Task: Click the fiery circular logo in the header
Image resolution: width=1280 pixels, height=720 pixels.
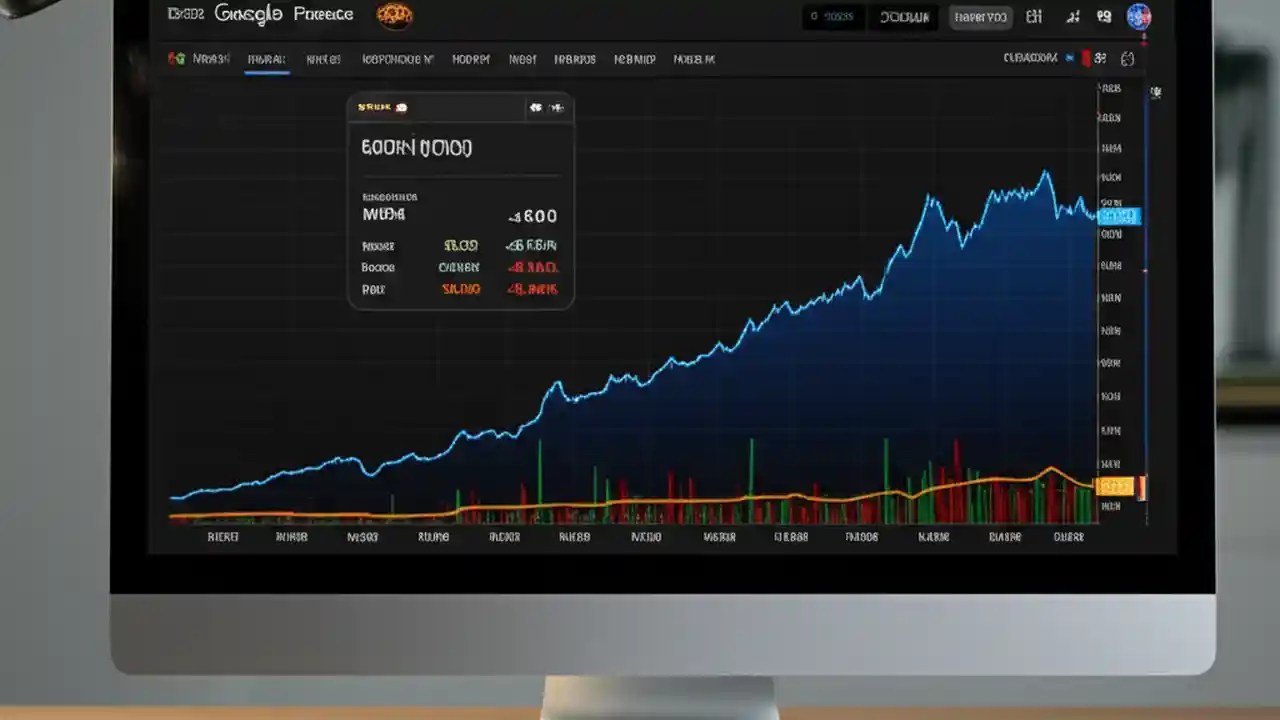Action: point(394,14)
